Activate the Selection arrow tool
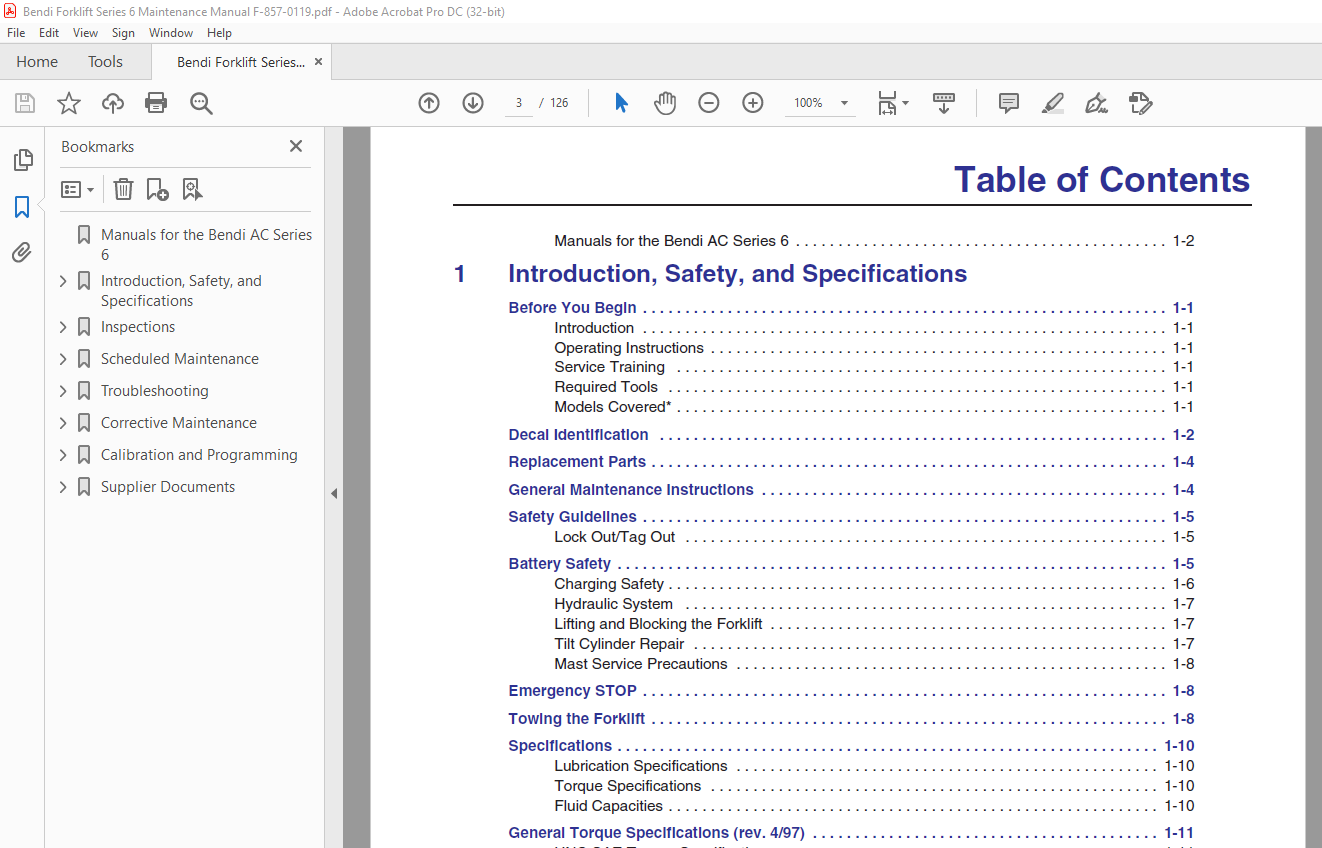The height and width of the screenshot is (848, 1322). point(621,103)
